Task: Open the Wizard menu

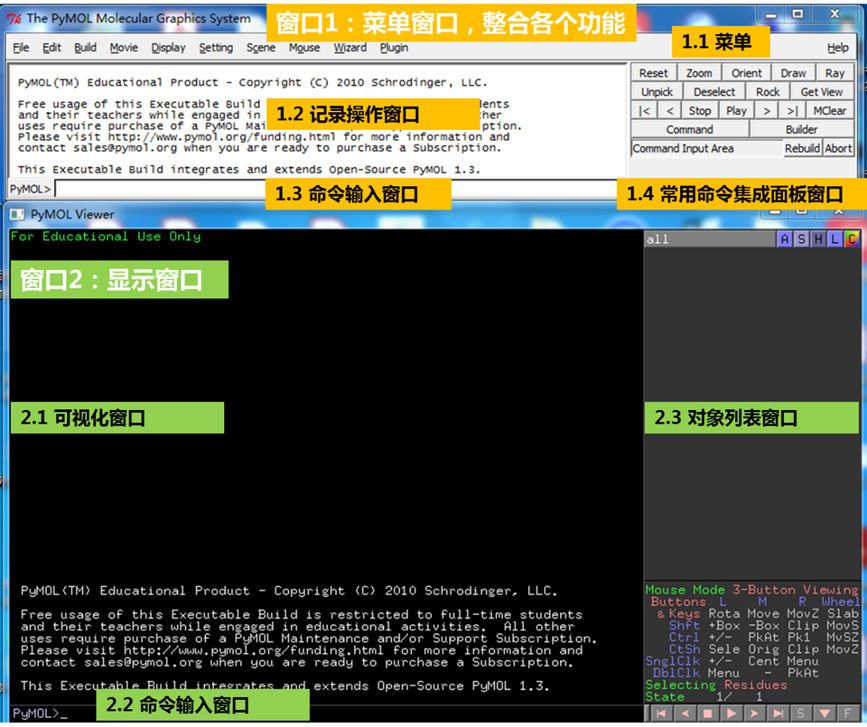Action: point(350,48)
